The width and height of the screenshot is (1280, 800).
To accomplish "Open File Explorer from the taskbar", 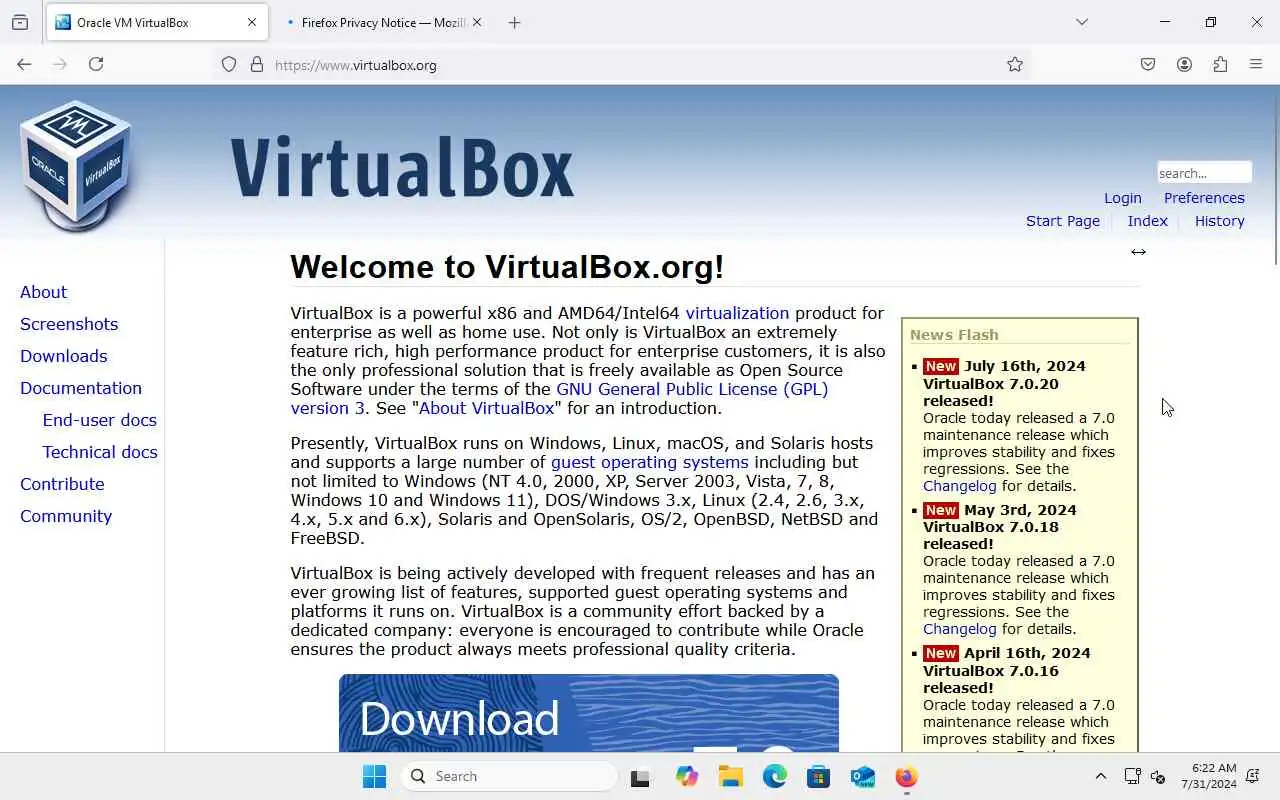I will [x=730, y=776].
